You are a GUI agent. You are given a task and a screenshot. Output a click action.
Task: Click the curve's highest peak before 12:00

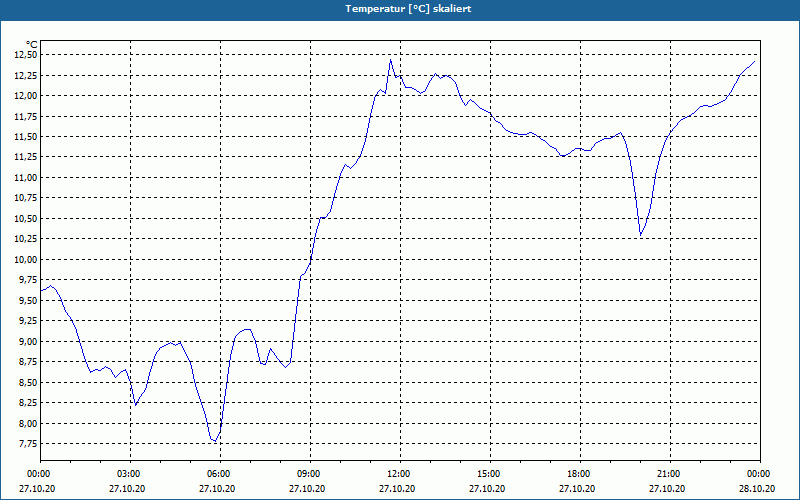(390, 60)
